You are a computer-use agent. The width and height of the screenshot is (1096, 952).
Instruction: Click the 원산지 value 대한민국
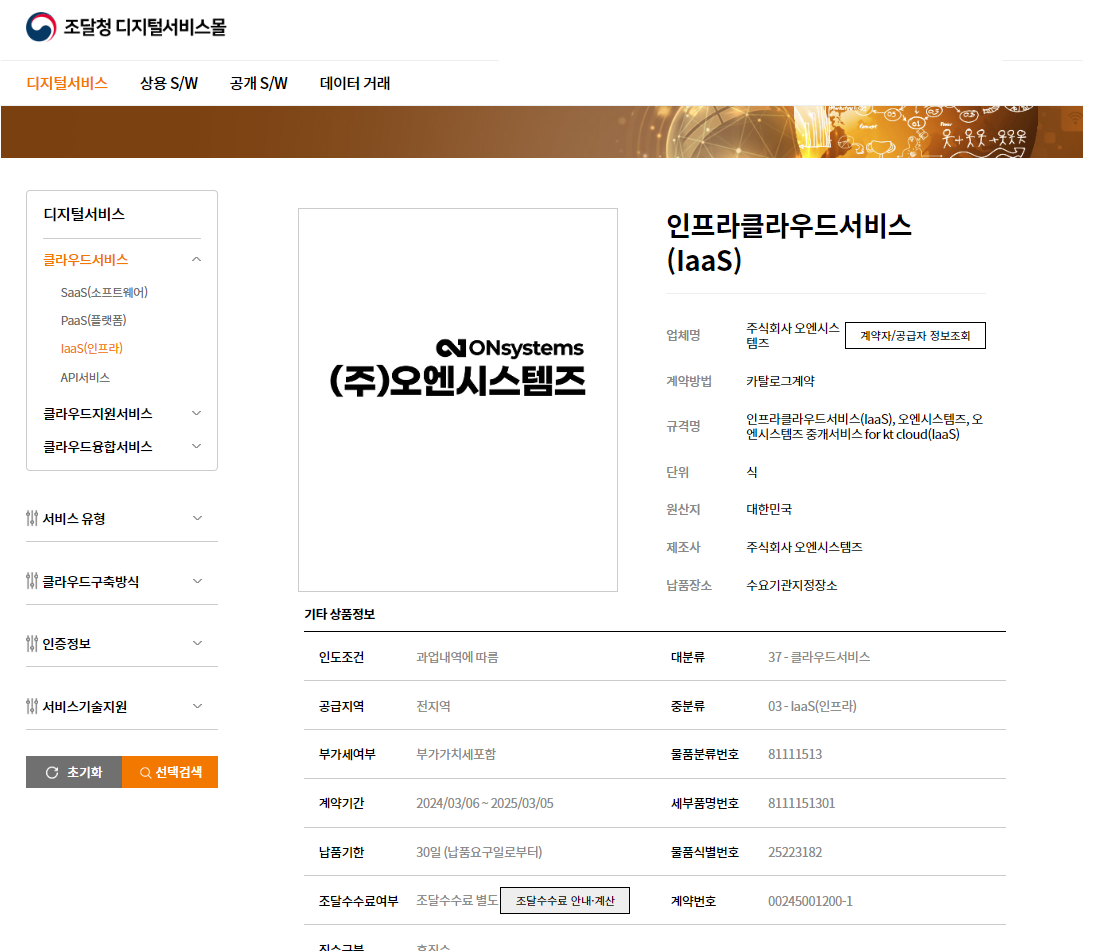(x=769, y=509)
